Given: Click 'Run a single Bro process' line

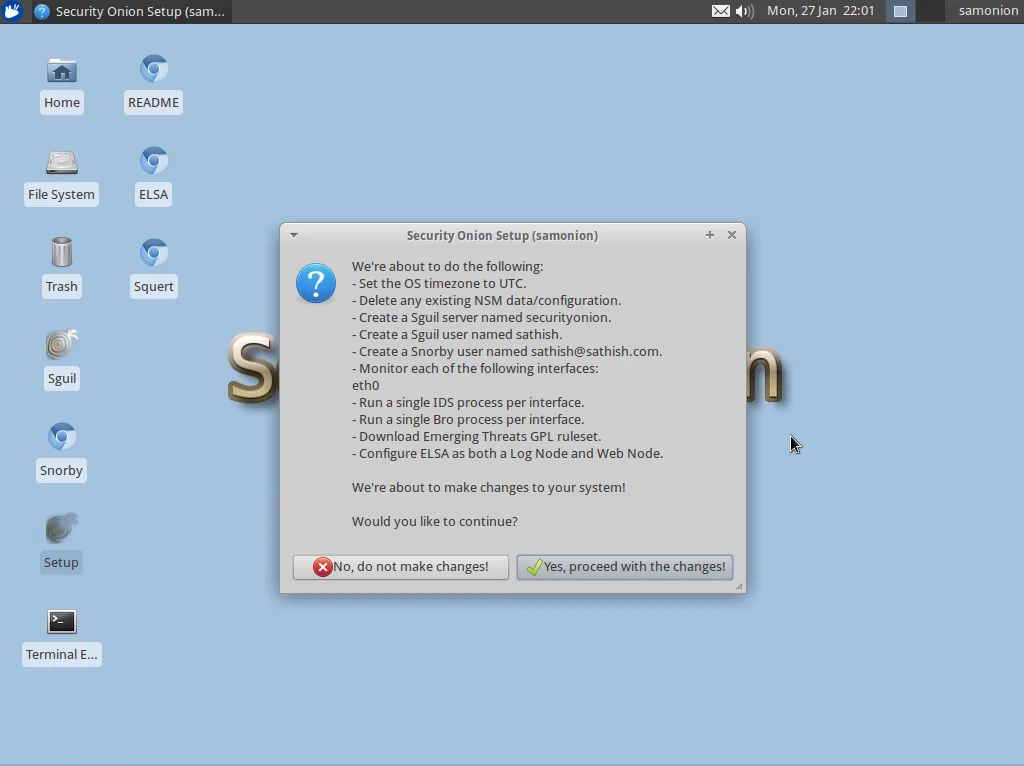Looking at the screenshot, I should click(468, 419).
